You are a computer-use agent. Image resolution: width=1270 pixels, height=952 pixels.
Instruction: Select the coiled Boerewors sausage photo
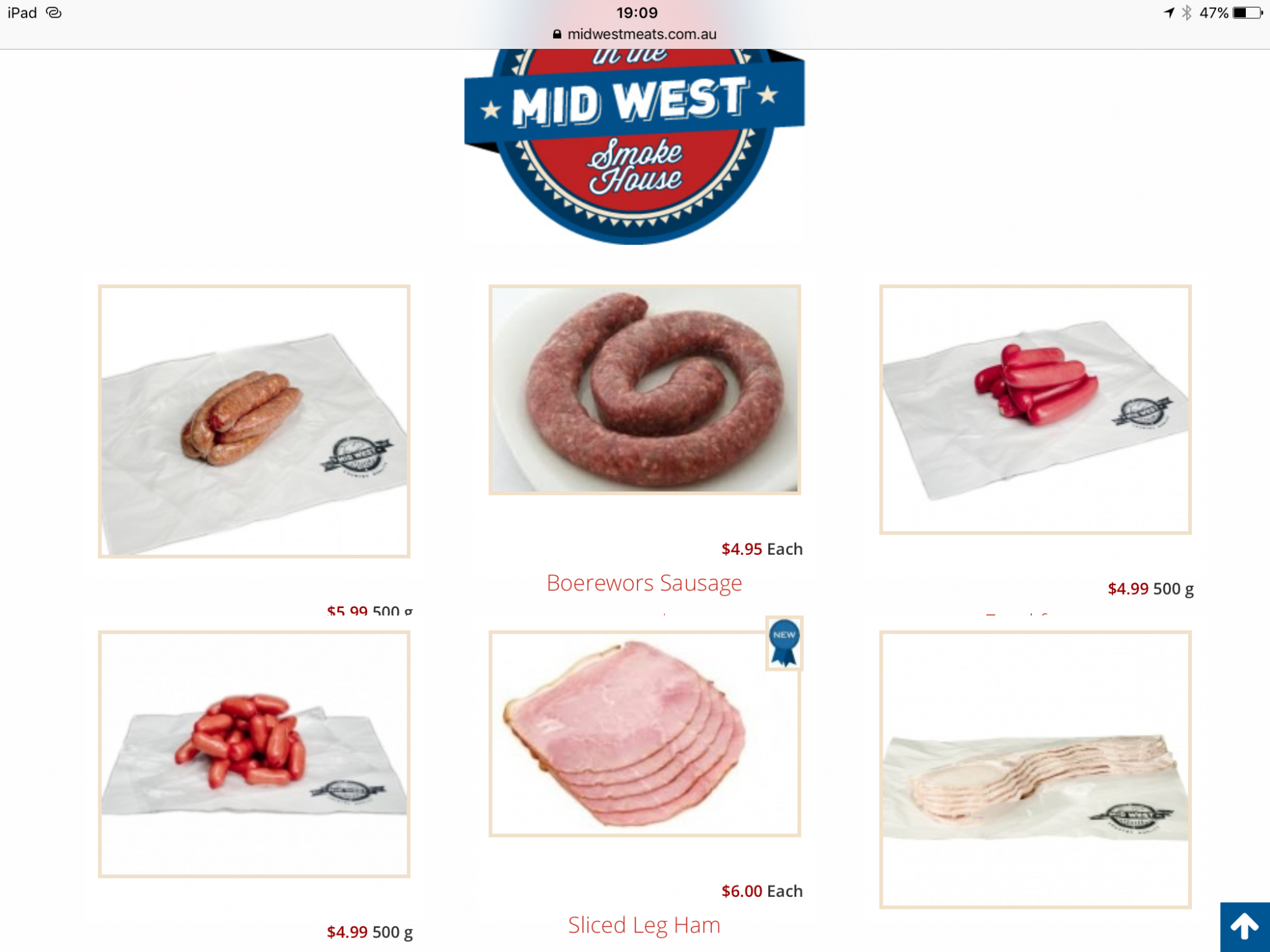point(645,390)
